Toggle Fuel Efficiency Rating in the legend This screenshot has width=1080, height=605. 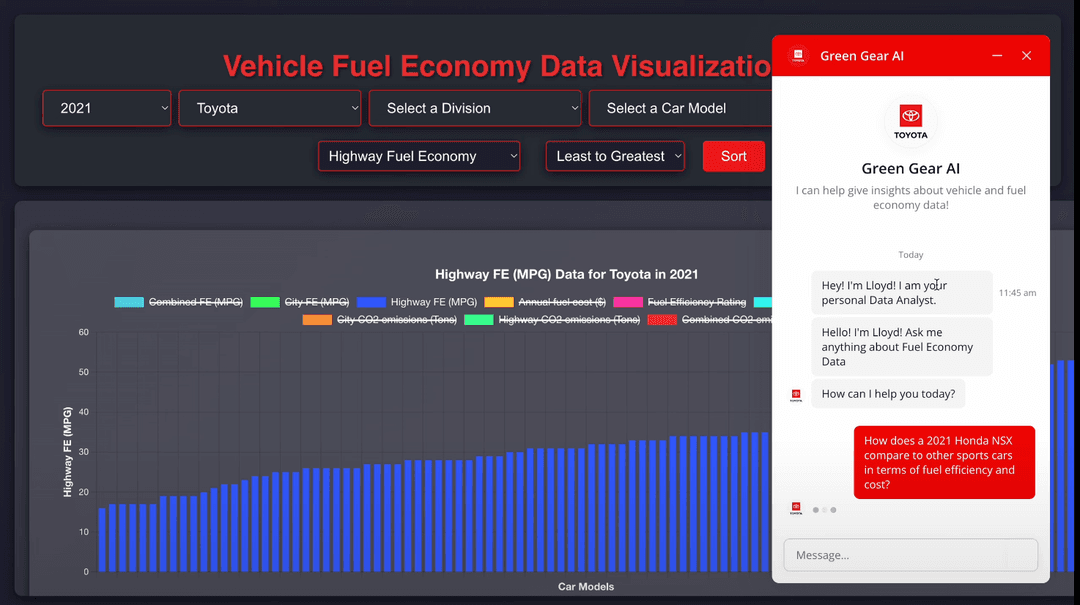tap(680, 302)
